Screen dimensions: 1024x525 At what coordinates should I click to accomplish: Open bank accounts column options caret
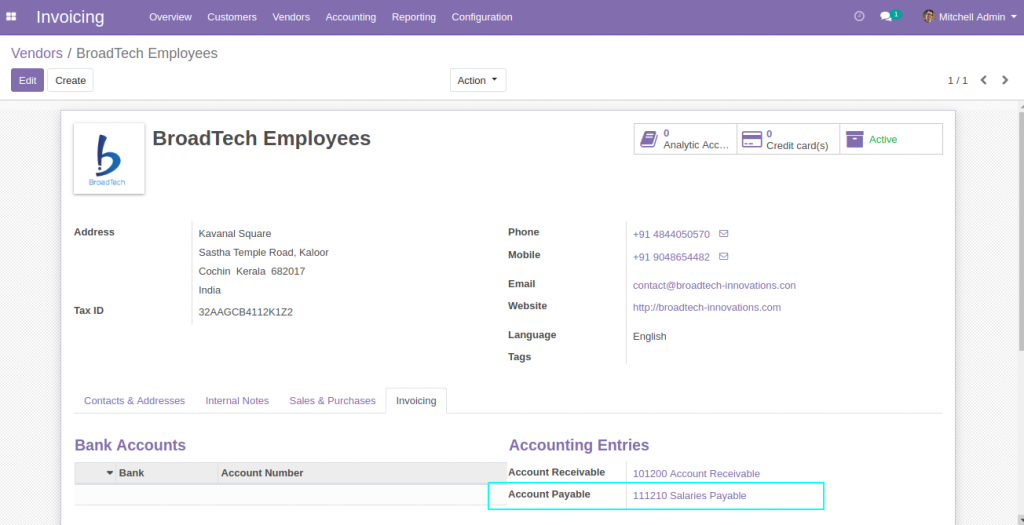tap(110, 473)
